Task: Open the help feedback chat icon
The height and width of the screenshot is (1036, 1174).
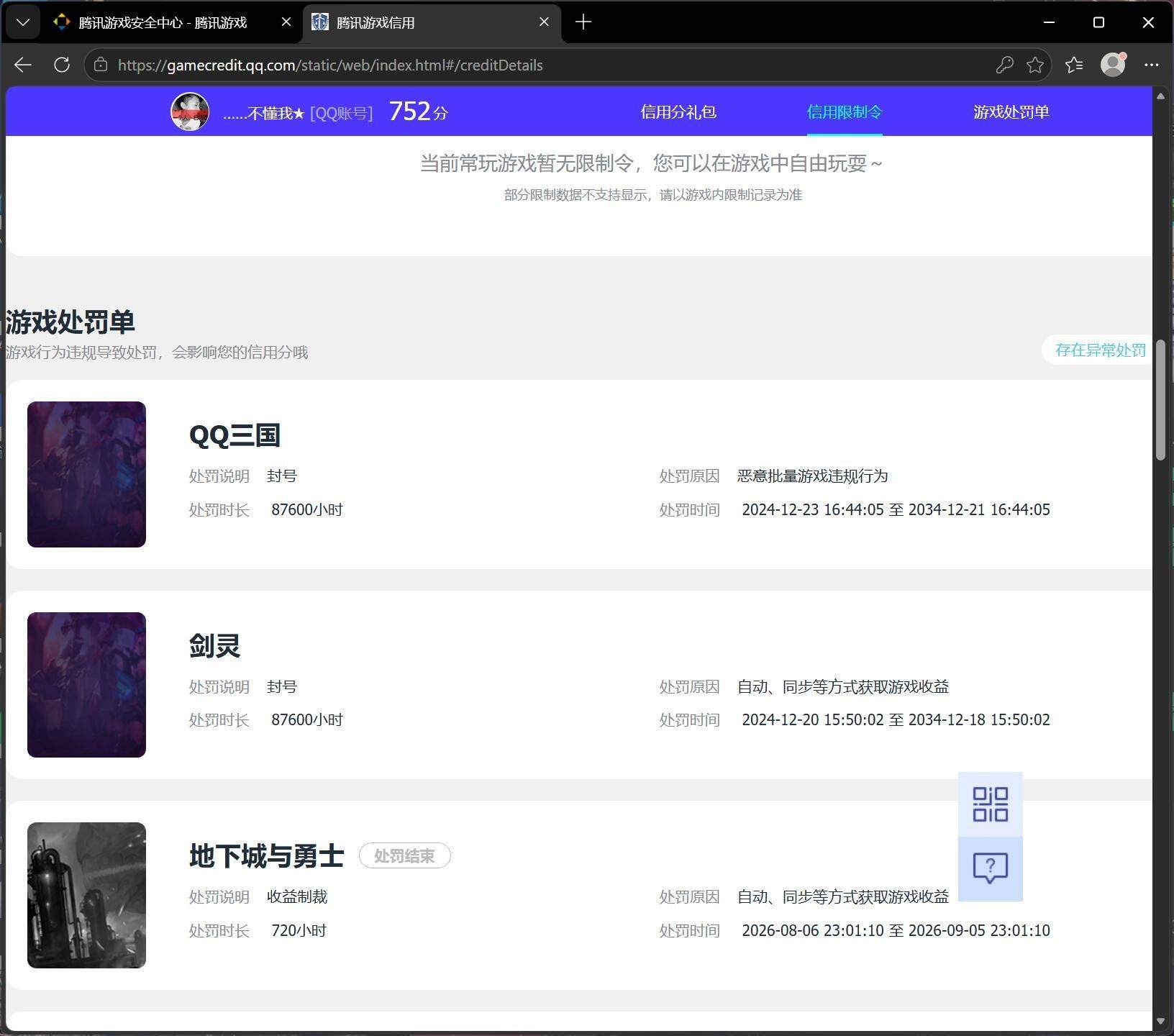Action: [x=990, y=868]
